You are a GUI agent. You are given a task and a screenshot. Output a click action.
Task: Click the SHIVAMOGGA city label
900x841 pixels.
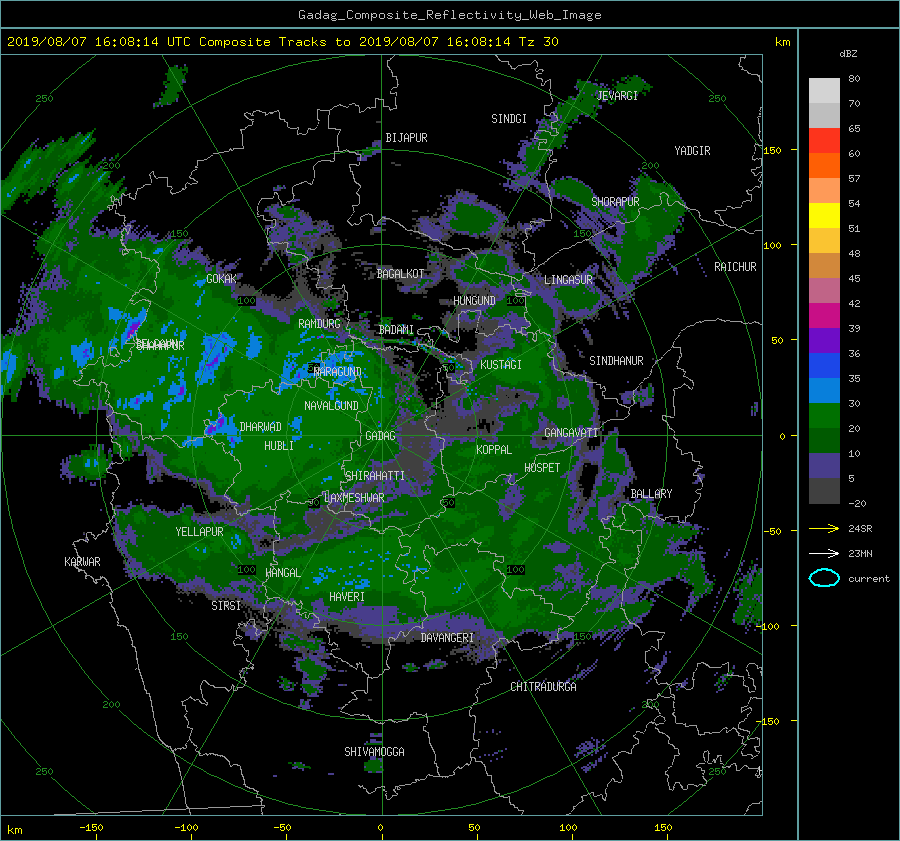374,752
